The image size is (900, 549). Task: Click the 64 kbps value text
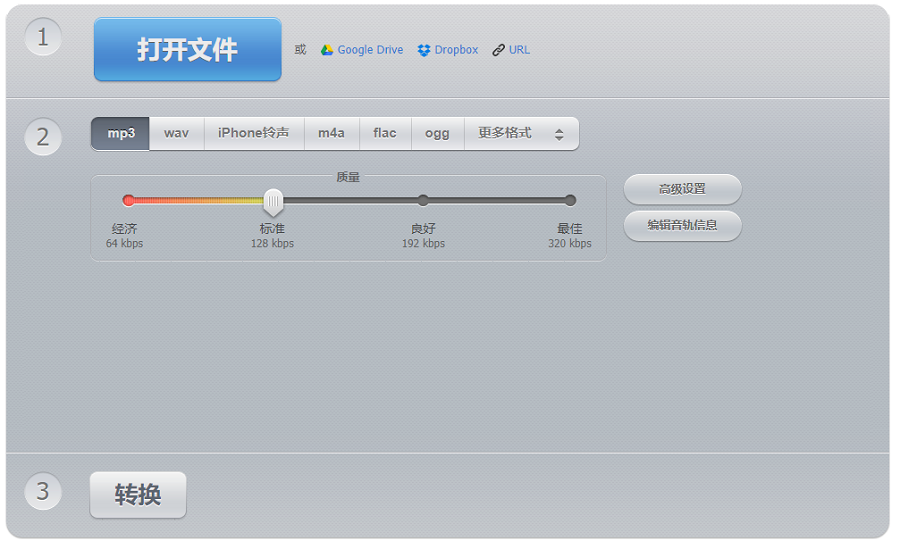pos(125,243)
